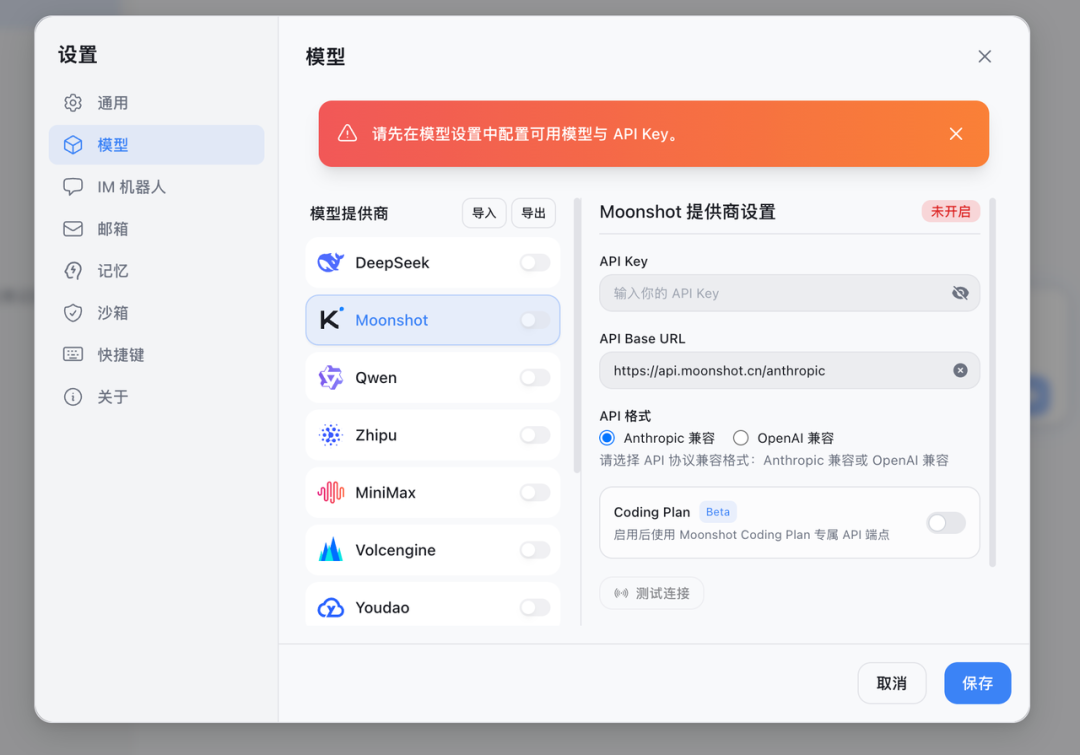
Task: Click the Volcengine logo icon
Action: [x=331, y=550]
